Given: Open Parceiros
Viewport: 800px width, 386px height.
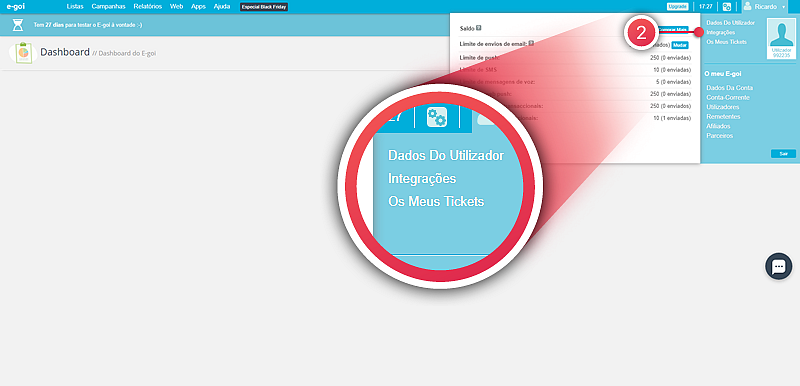Looking at the screenshot, I should click(x=719, y=136).
